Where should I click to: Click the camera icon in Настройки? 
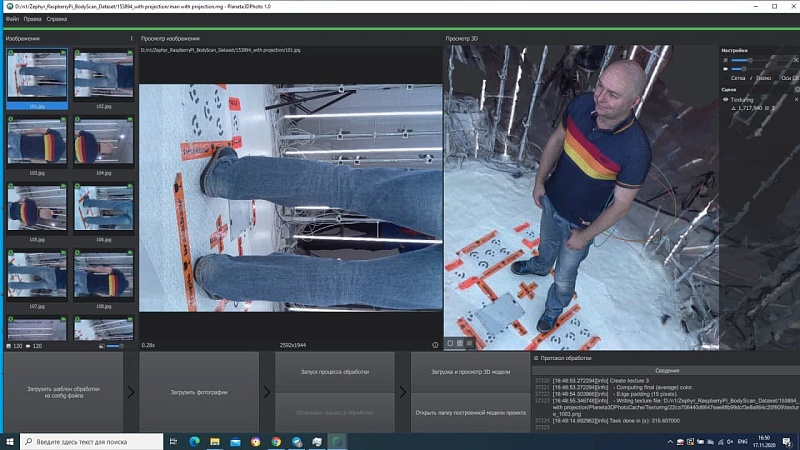point(726,68)
